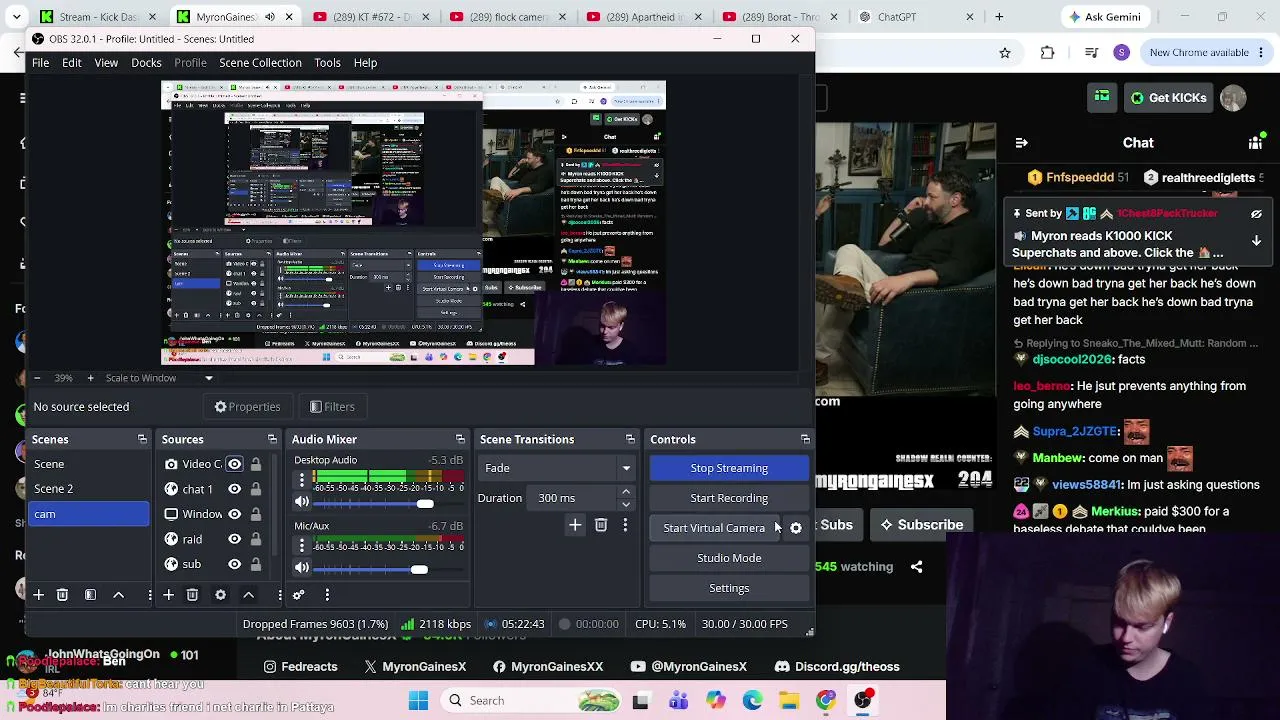The width and height of the screenshot is (1280, 720).
Task: Lock the raid source
Action: [x=256, y=539]
